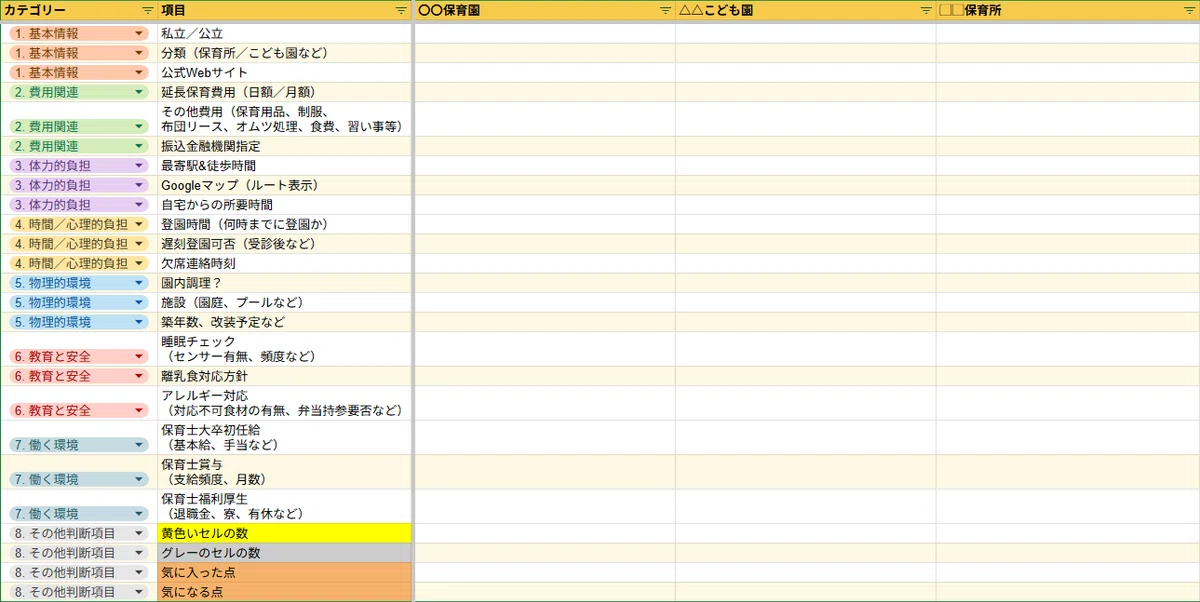Select the 公式Webサイト item cell
Image resolution: width=1200 pixels, height=602 pixels.
(284, 72)
